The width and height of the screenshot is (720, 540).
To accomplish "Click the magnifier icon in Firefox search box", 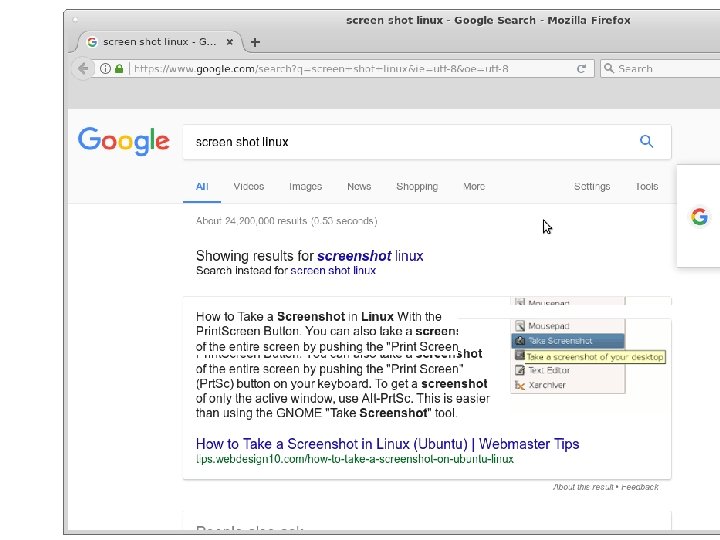I will [x=609, y=68].
